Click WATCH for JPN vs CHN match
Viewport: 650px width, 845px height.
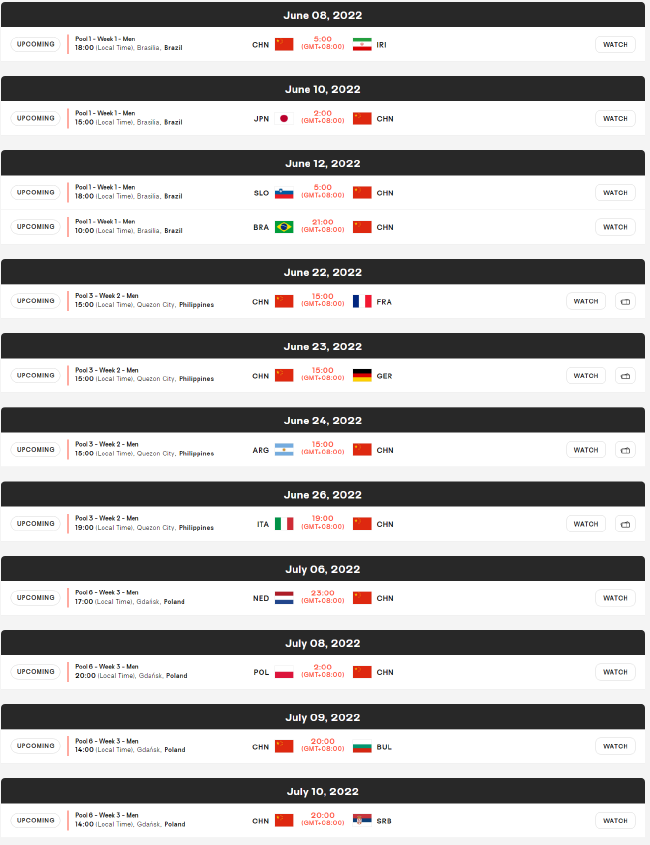point(615,119)
